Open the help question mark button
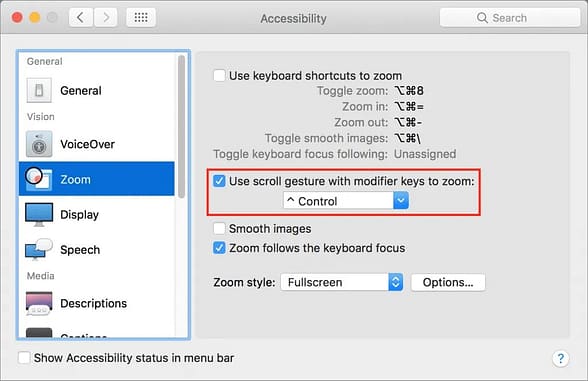The image size is (588, 381). (561, 358)
